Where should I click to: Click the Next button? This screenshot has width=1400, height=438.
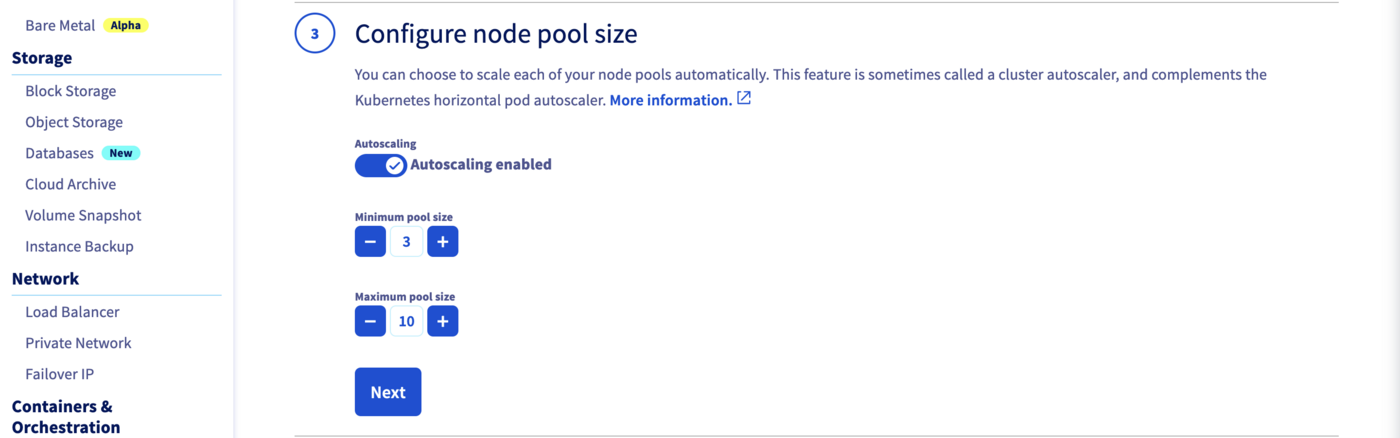pyautogui.click(x=388, y=392)
